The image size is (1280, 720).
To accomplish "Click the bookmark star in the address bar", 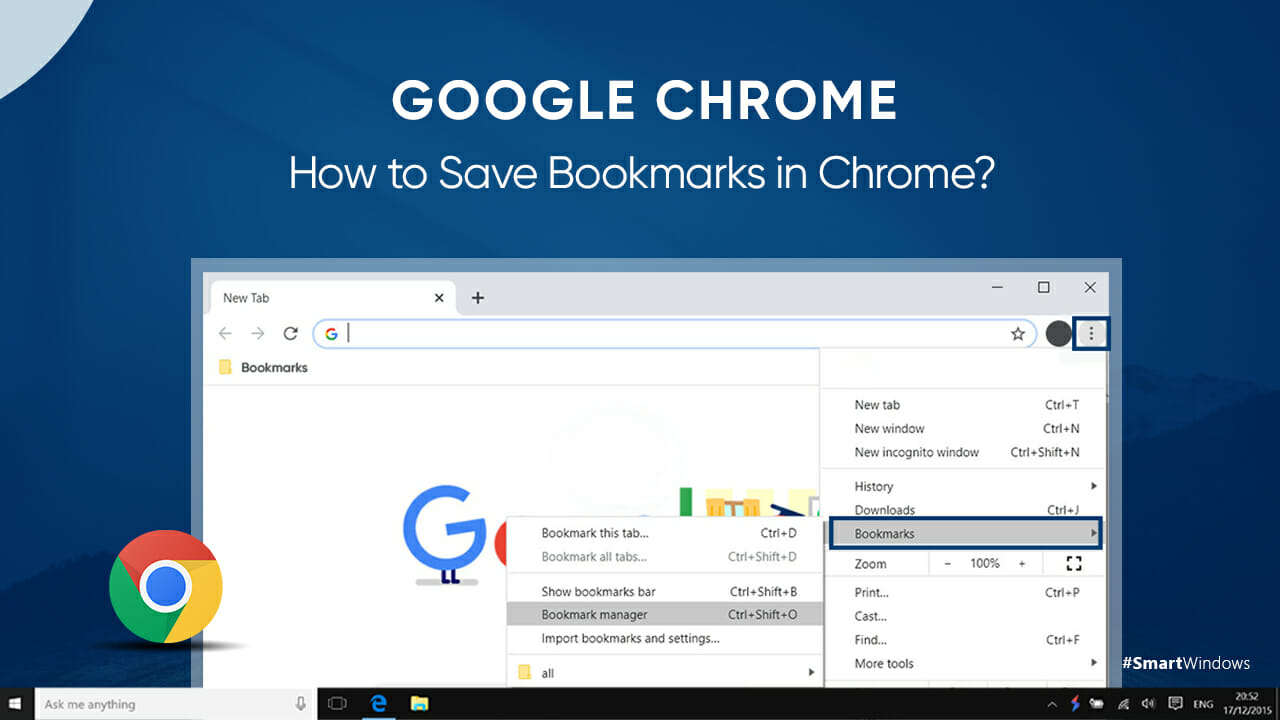I will [1017, 333].
